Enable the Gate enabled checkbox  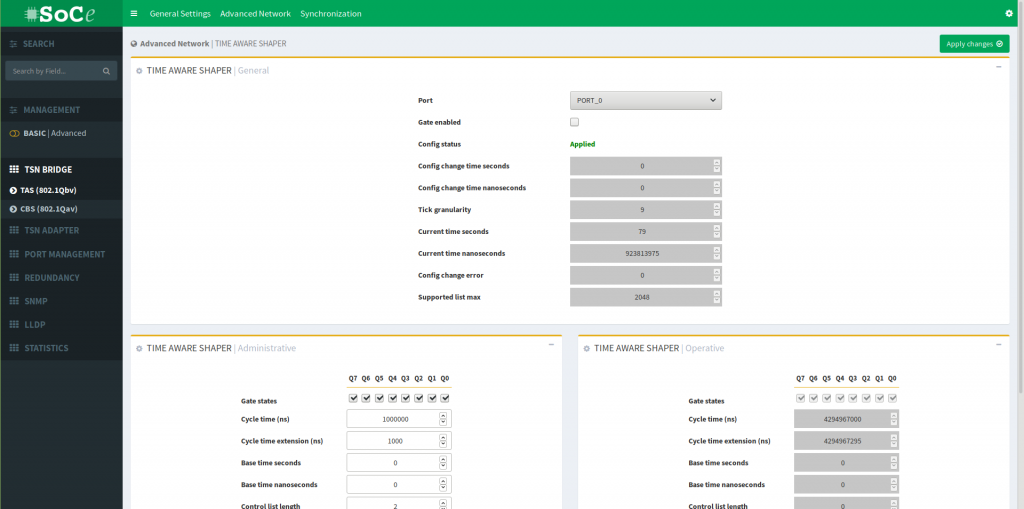pyautogui.click(x=574, y=122)
